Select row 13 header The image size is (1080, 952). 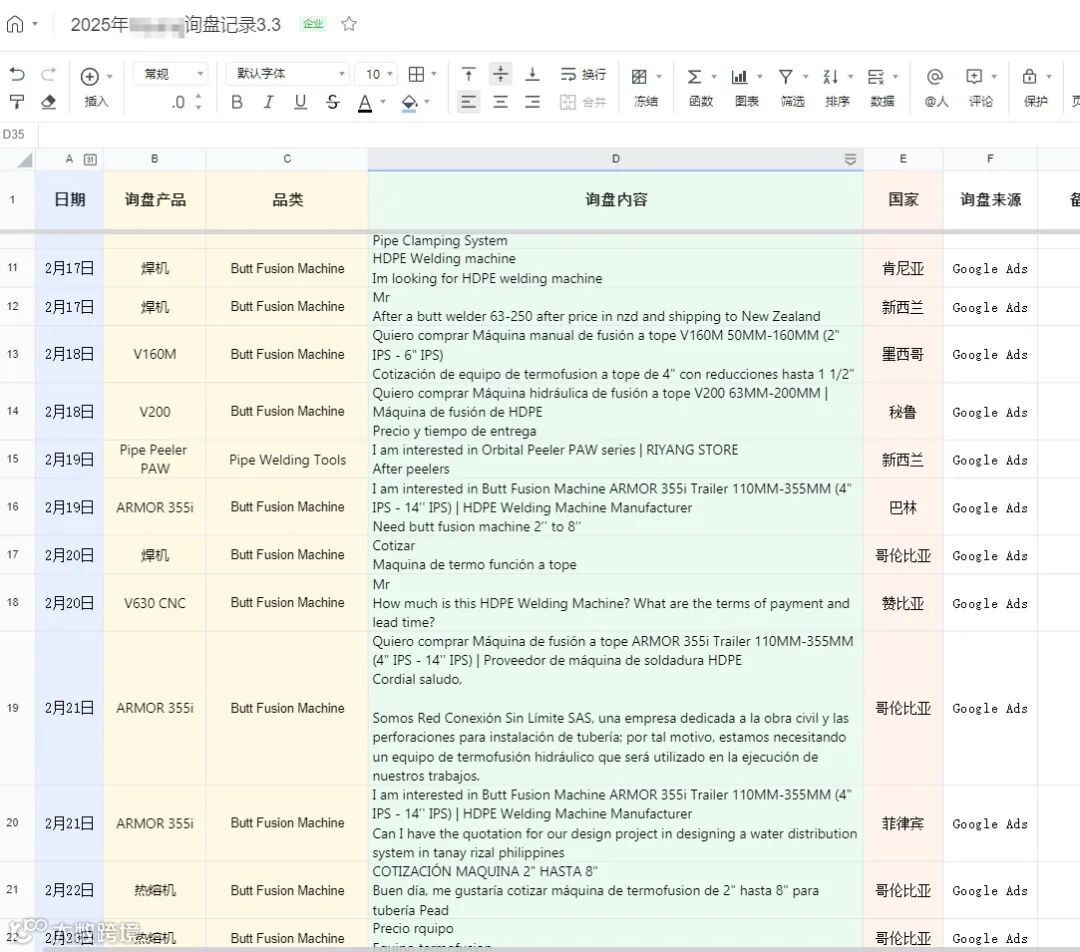(13, 354)
